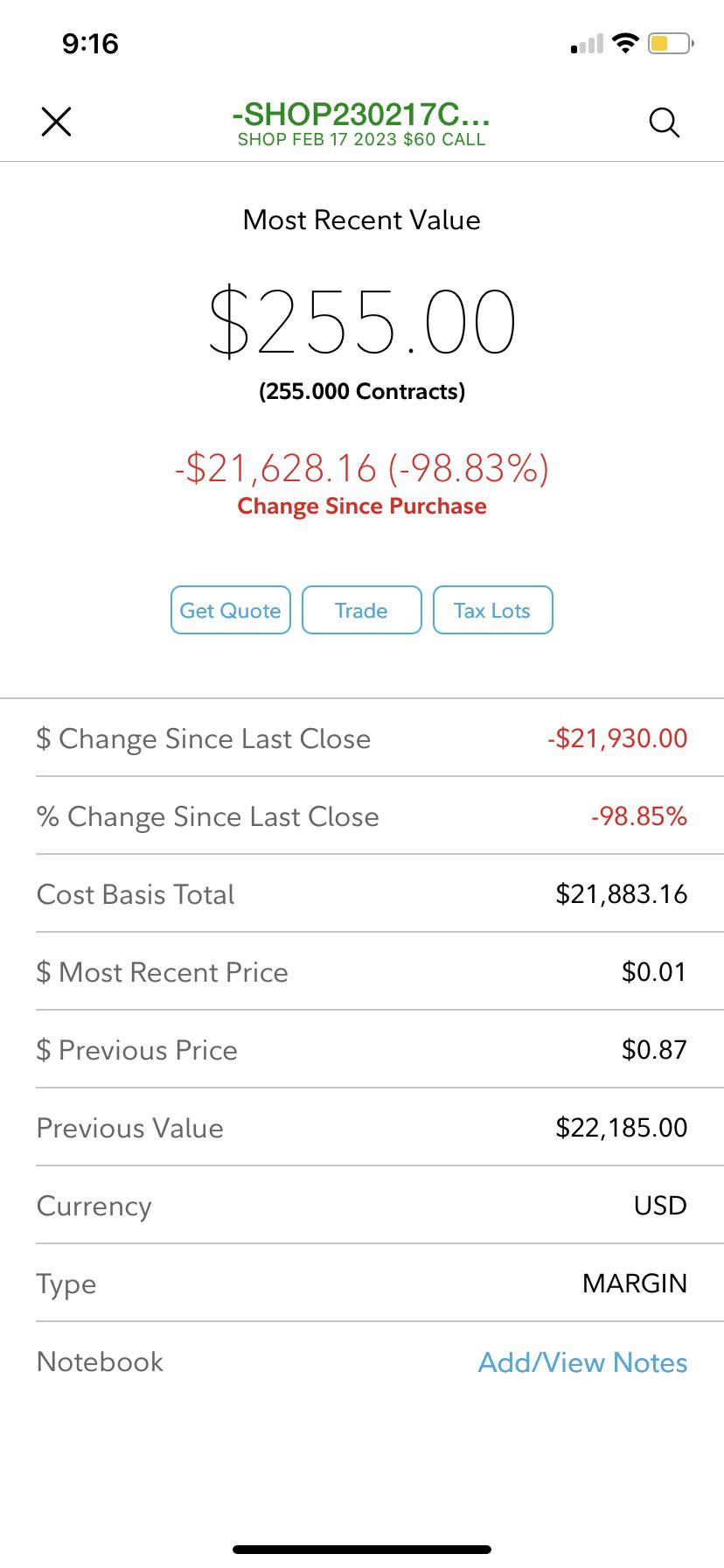Select the Cost Basis Total row
Viewport: 724px width, 1568px height.
pos(362,894)
